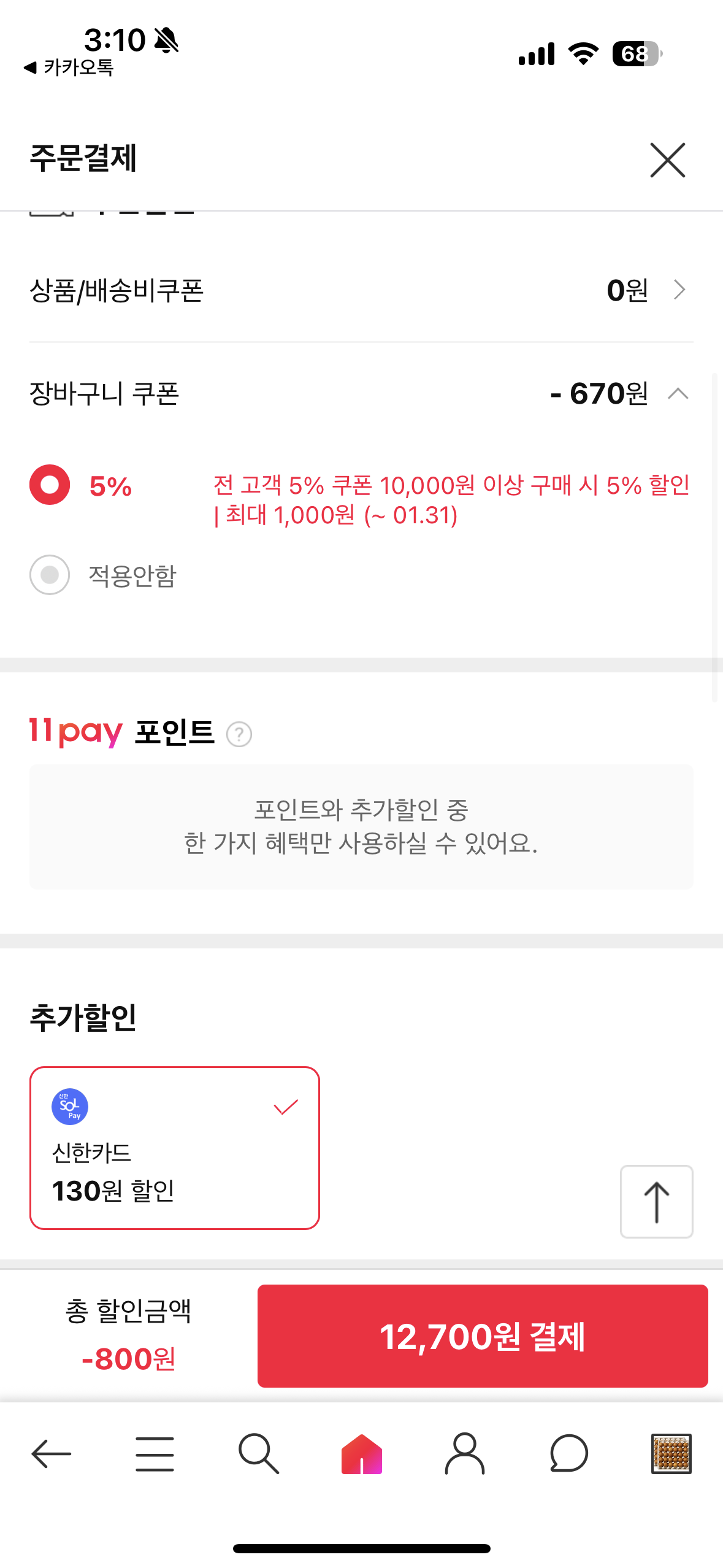Pay with the 12,700원 결제 button
The height and width of the screenshot is (1568, 723).
click(x=483, y=1336)
